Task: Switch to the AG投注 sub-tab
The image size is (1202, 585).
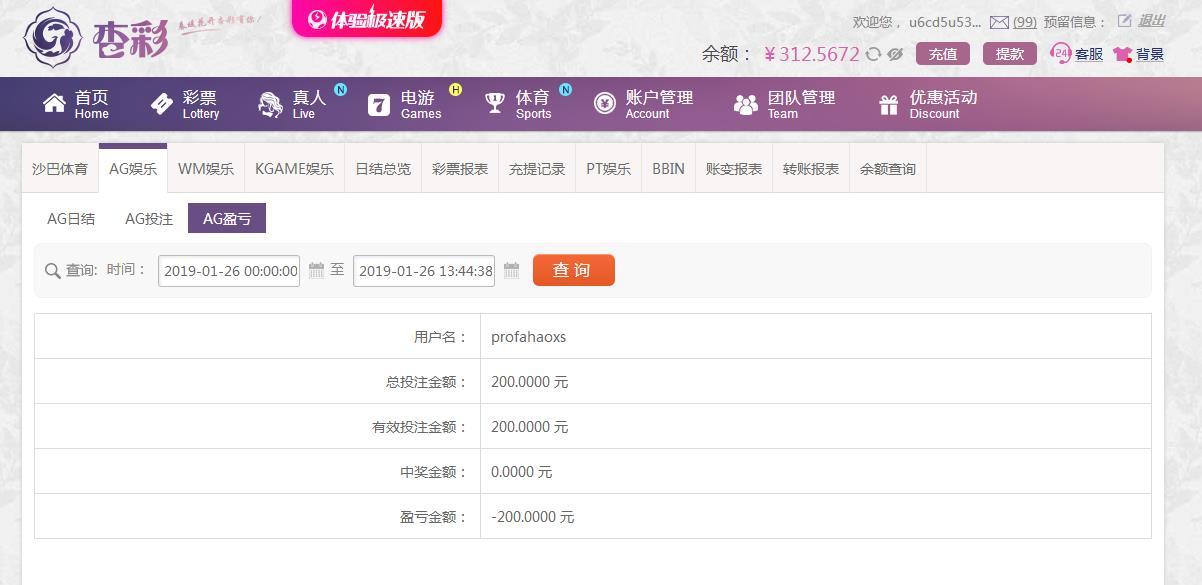Action: point(149,219)
